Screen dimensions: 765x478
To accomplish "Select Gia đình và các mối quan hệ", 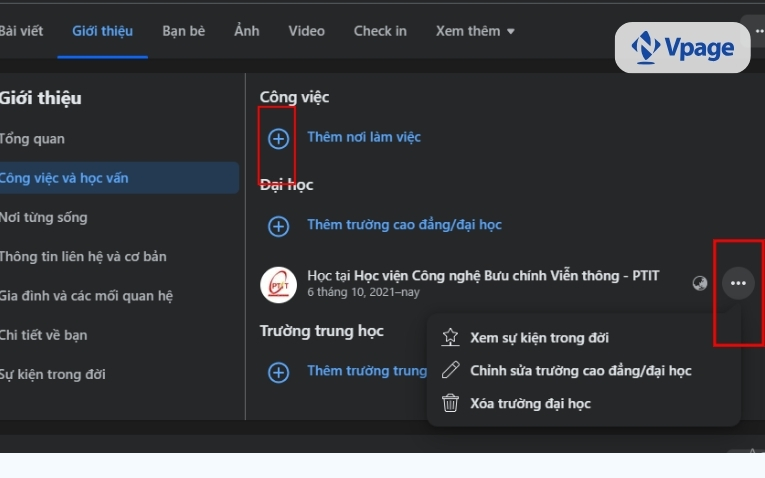I will pos(86,296).
